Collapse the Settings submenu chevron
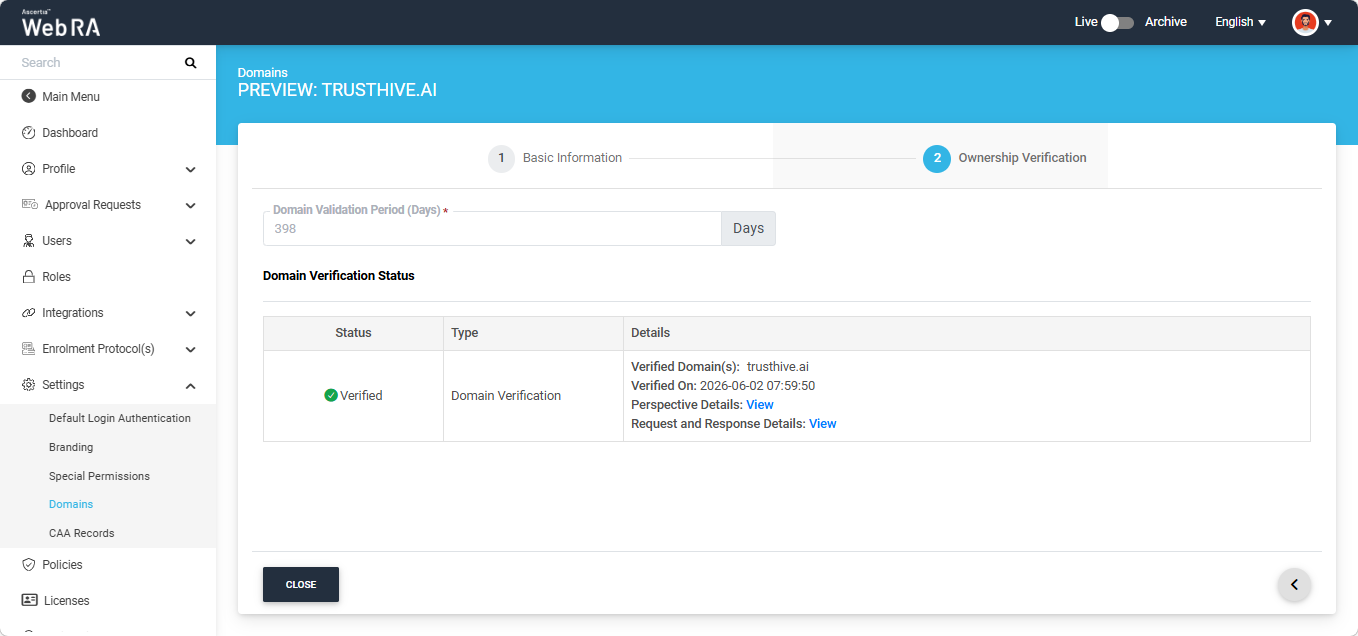The height and width of the screenshot is (636, 1358). 191,386
